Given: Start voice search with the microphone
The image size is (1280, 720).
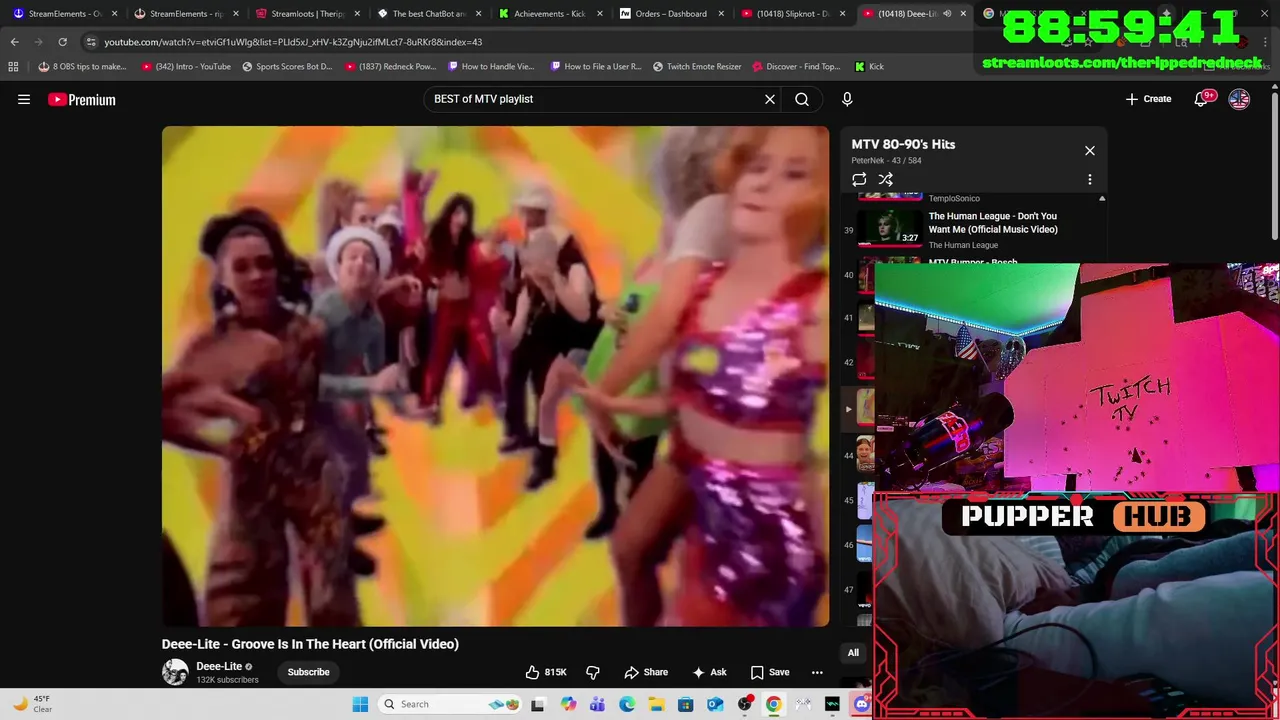Looking at the screenshot, I should [x=847, y=99].
